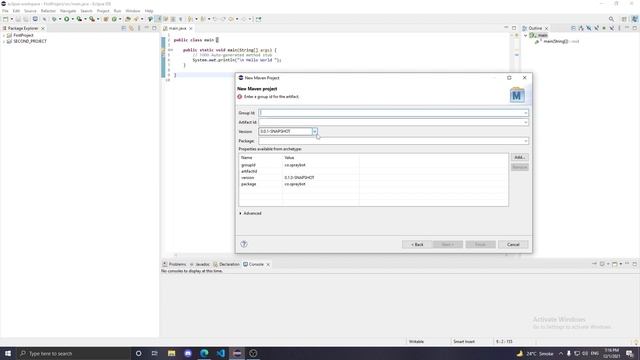The image size is (640, 360).
Task: Click the Artifact Id input field
Action: [393, 122]
